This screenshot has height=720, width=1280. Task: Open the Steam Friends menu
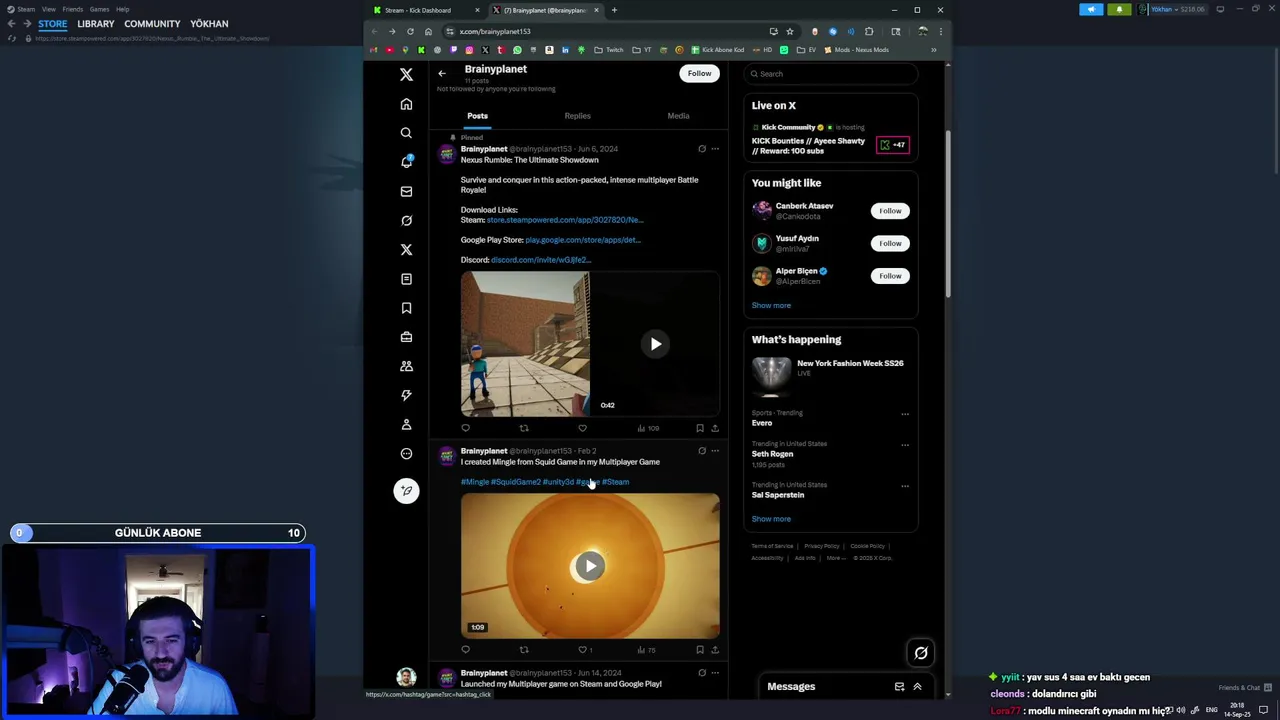point(73,9)
